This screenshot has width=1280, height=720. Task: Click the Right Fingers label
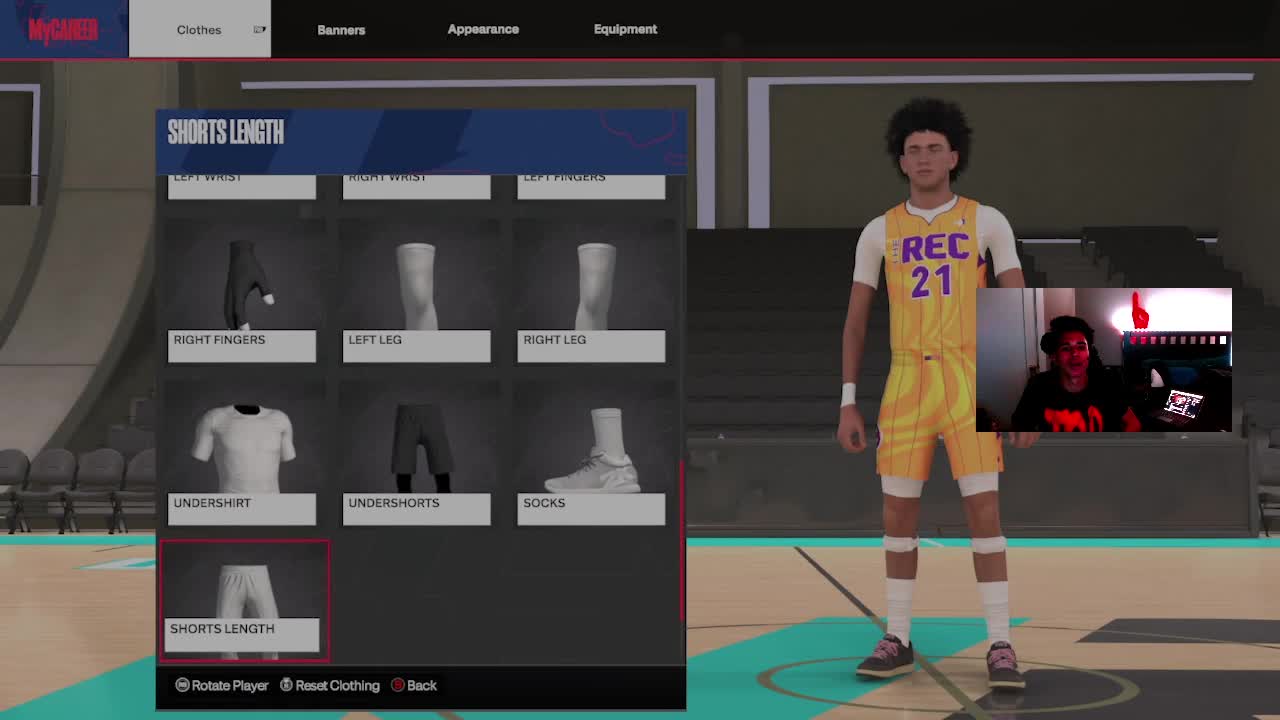click(242, 345)
